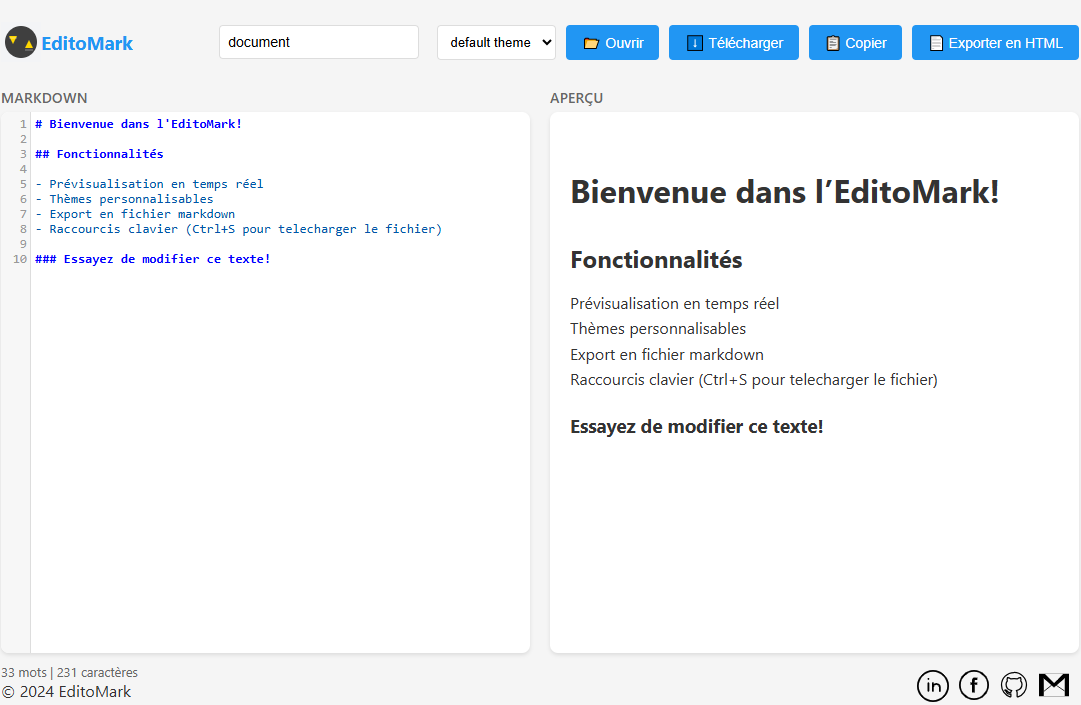The width and height of the screenshot is (1081, 705).
Task: Click preview item 'Thèmes personnalisables'
Action: (658, 329)
